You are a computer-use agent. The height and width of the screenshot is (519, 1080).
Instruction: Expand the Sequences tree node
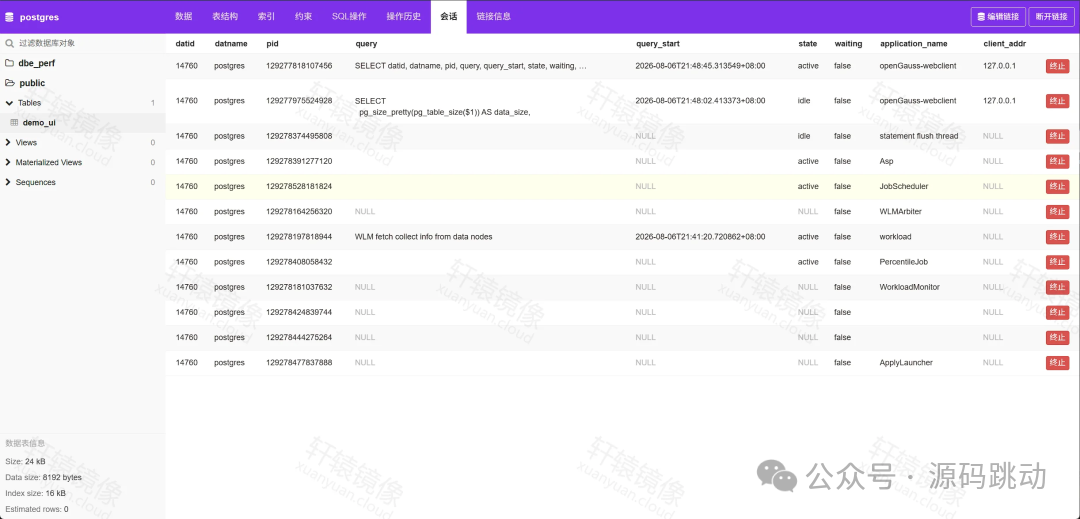click(x=9, y=182)
